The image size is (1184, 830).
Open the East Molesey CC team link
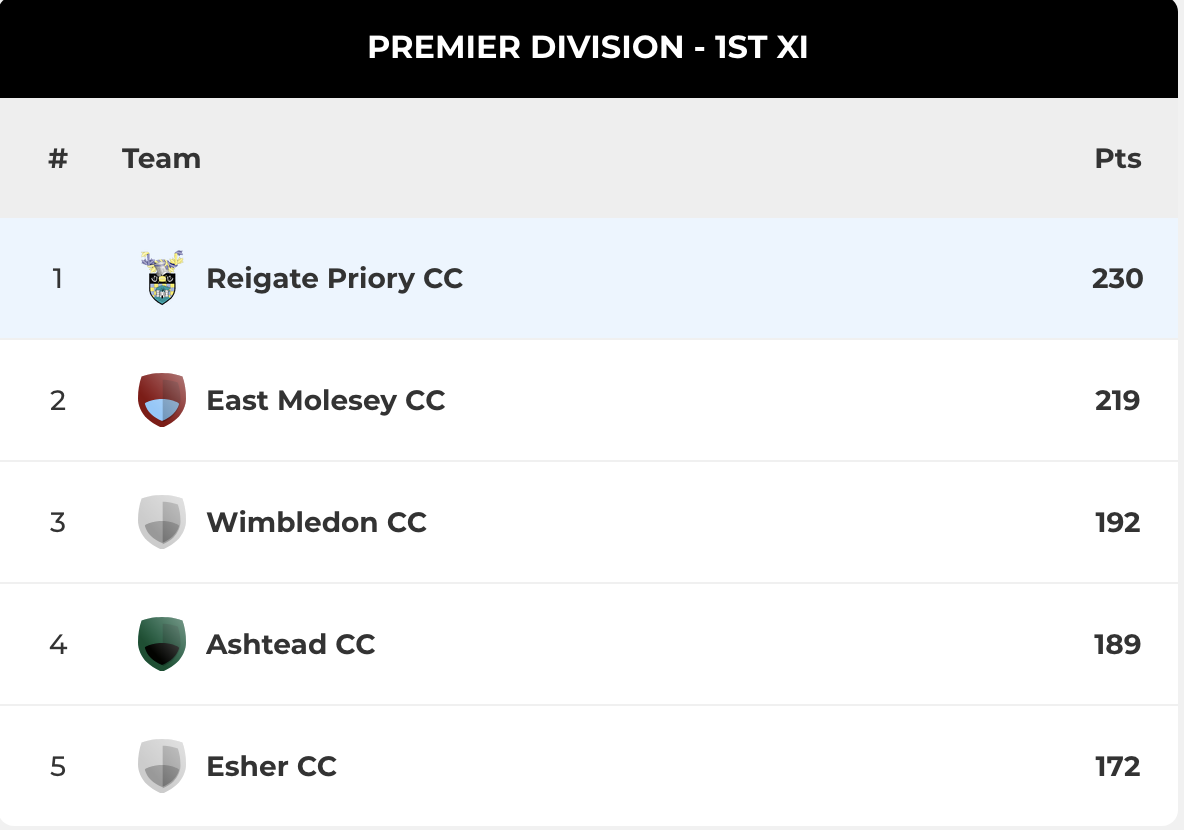click(325, 400)
